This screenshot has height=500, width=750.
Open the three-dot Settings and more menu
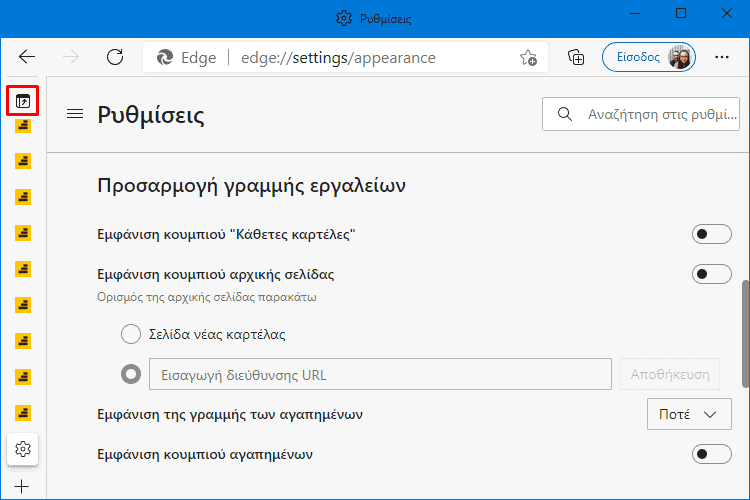click(721, 57)
